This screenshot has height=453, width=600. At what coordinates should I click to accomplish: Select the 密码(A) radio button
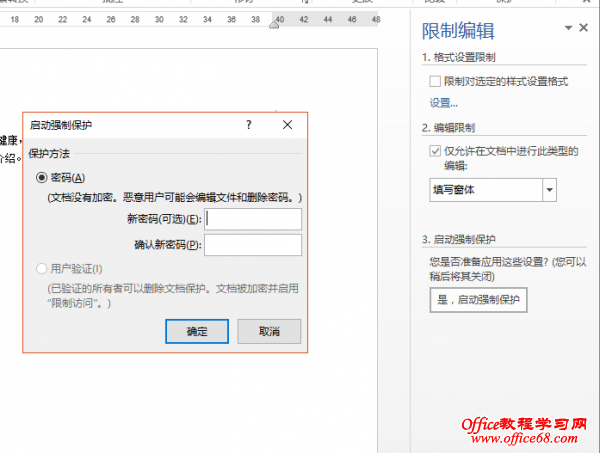(41, 178)
